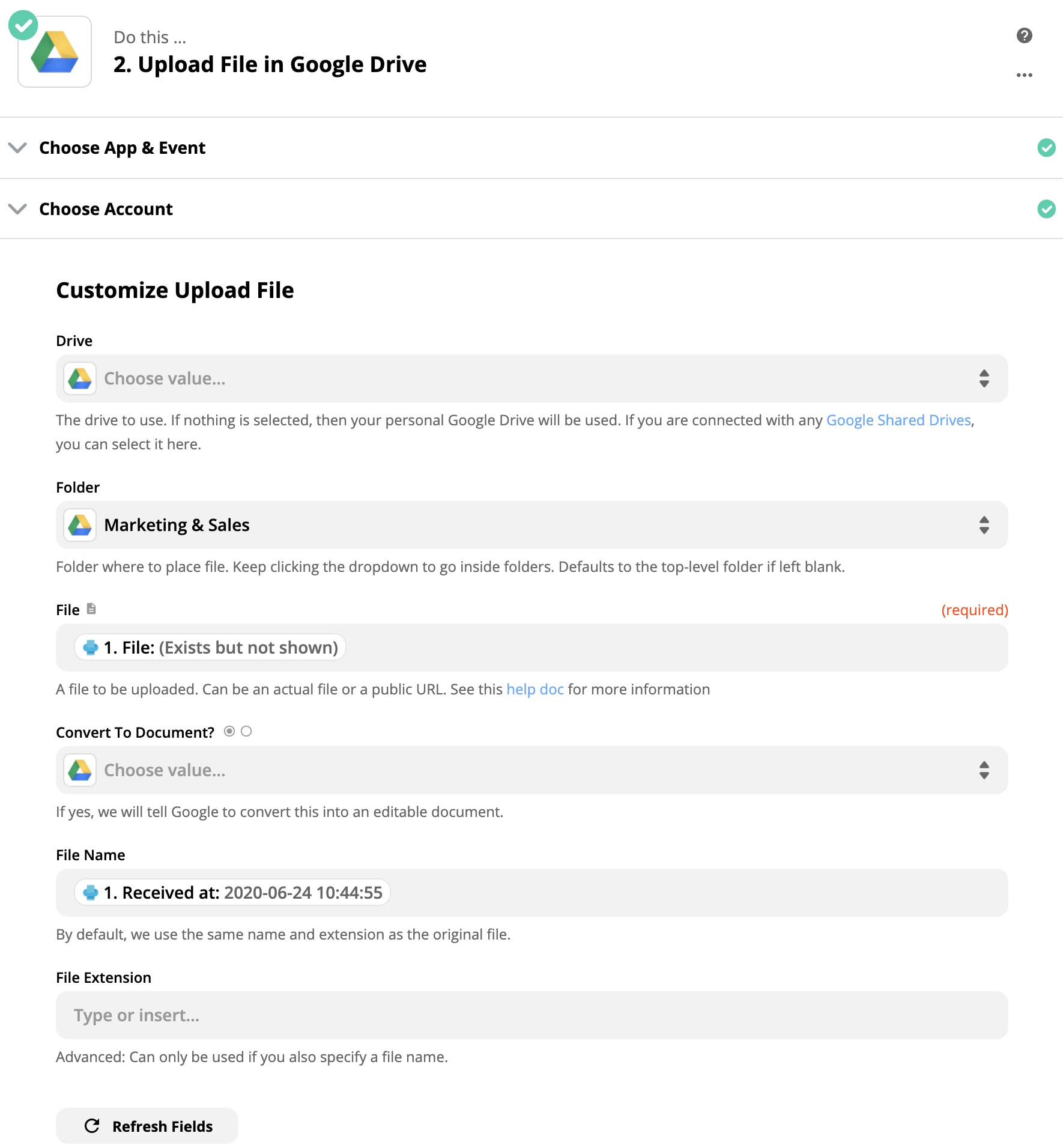Expand the Choose Account section

point(18,209)
